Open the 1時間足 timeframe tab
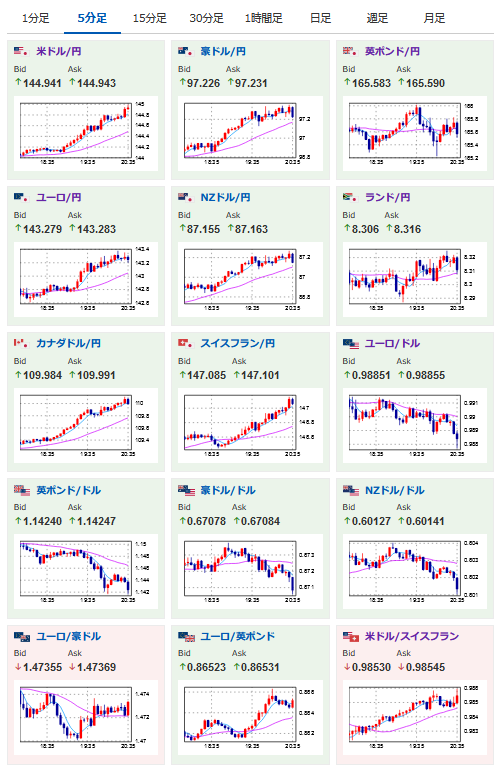Image resolution: width=499 pixels, height=768 pixels. tap(263, 19)
